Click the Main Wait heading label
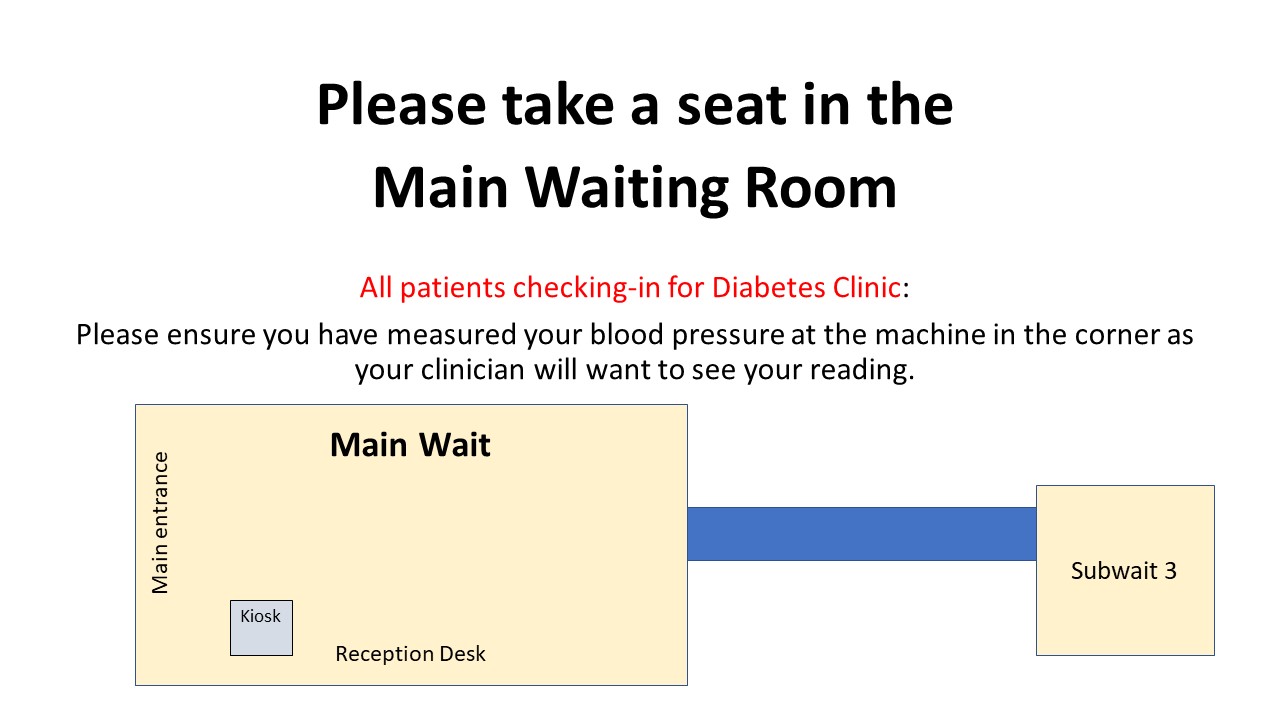 coord(410,444)
